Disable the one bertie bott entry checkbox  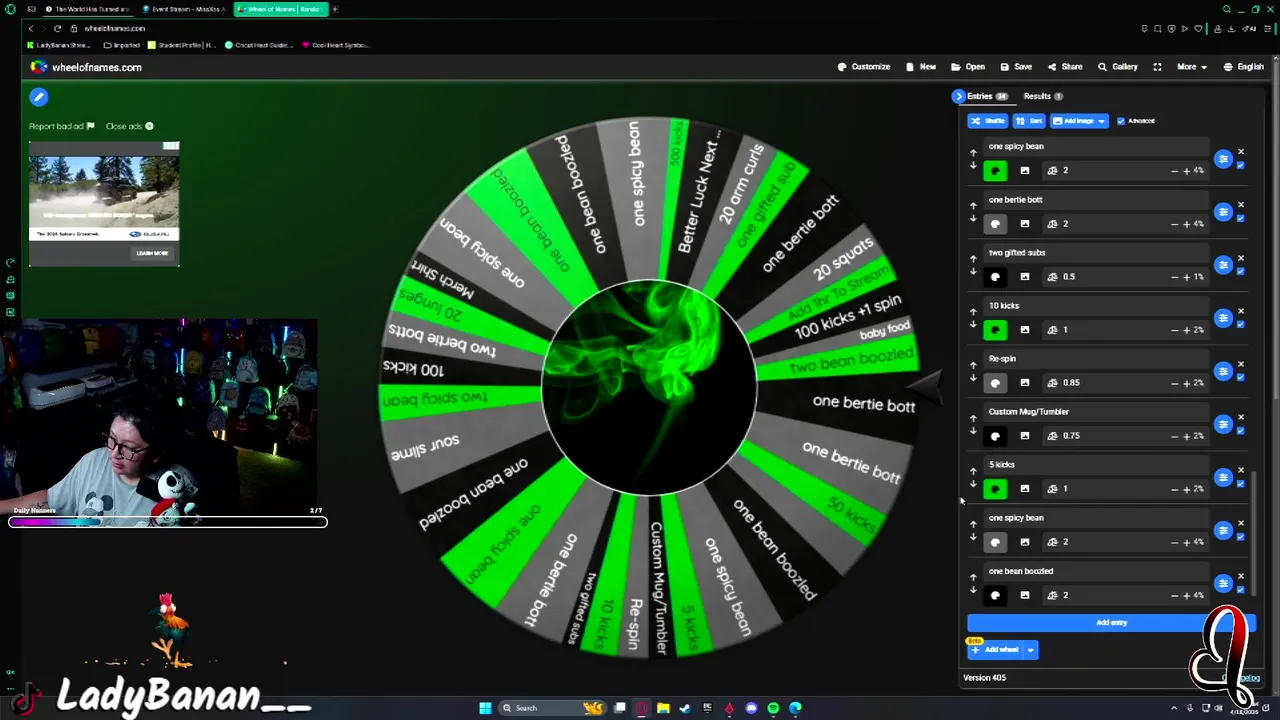1241,218
